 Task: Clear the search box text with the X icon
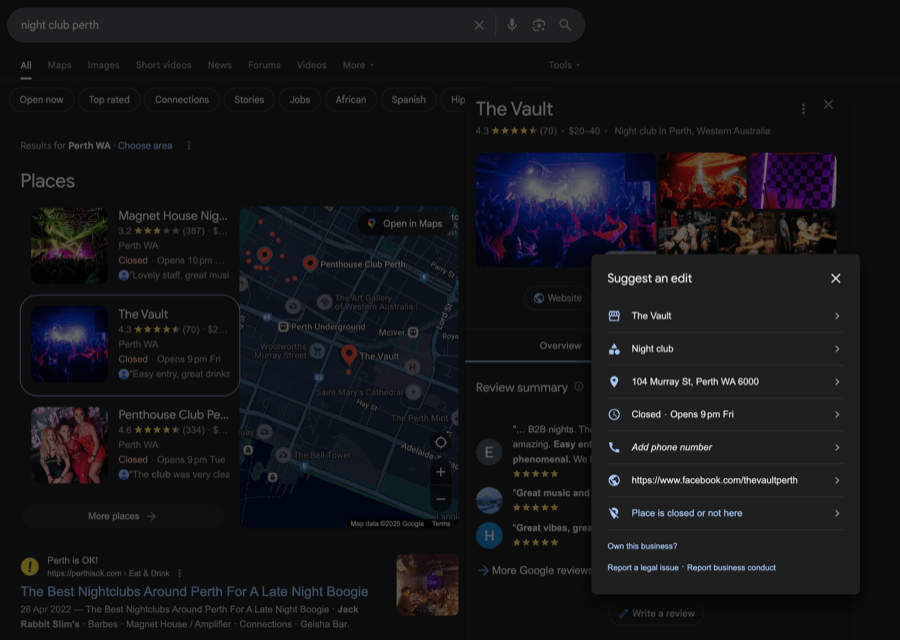pyautogui.click(x=479, y=25)
